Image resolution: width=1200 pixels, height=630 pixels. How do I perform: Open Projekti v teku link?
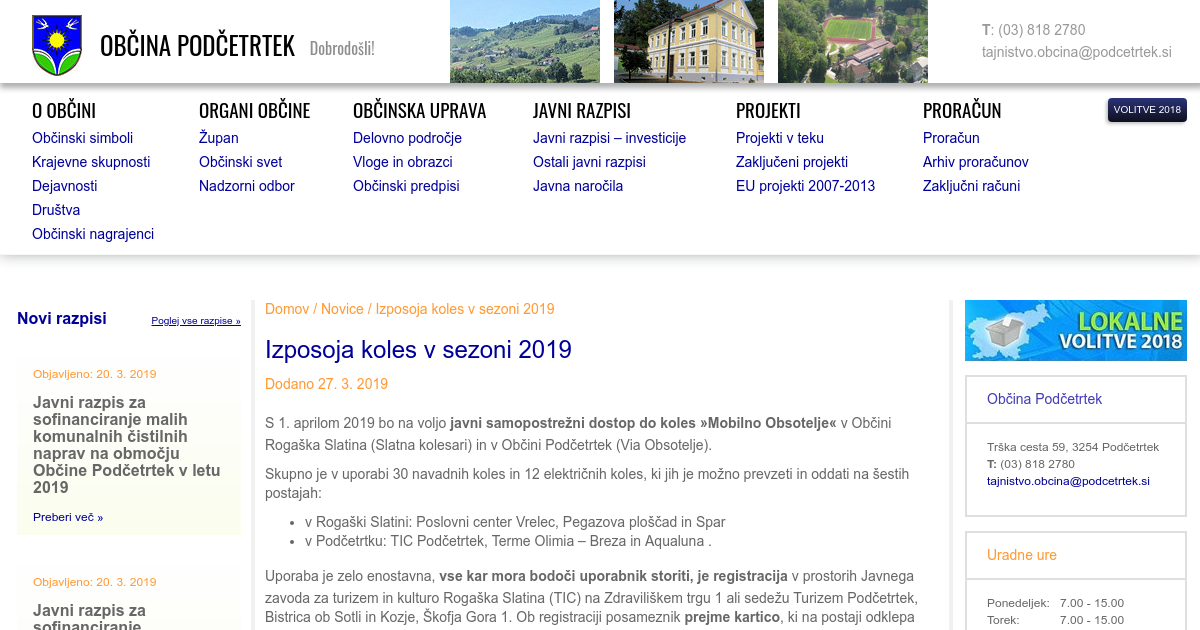tap(780, 138)
